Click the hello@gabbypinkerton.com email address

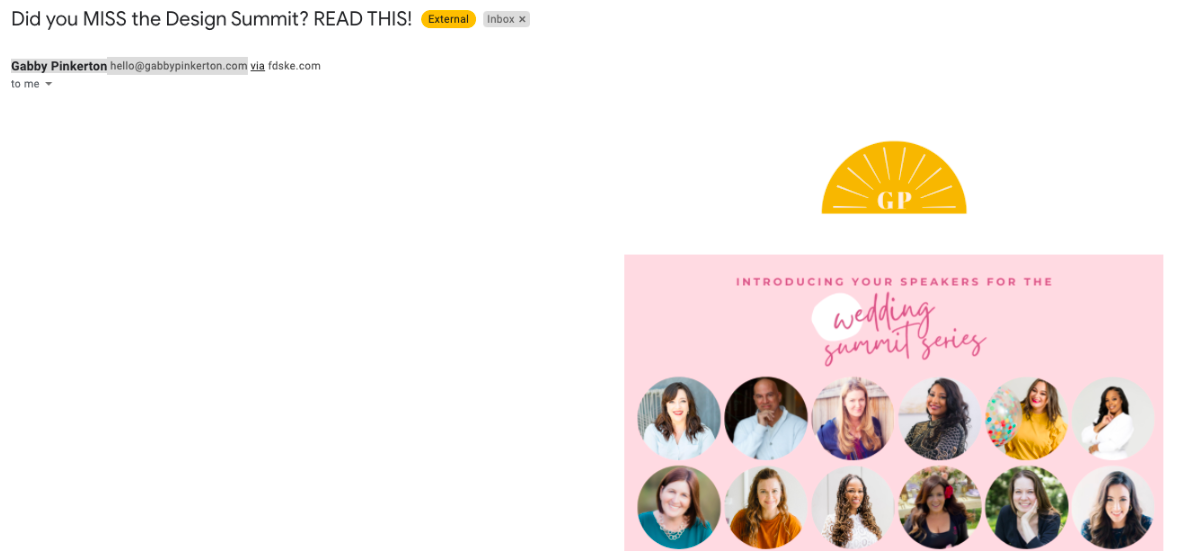coord(178,66)
